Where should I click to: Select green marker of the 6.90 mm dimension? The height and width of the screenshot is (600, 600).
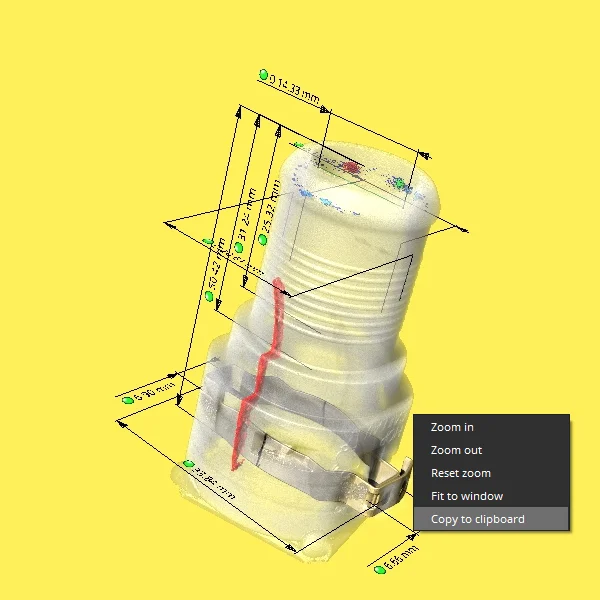coord(127,400)
